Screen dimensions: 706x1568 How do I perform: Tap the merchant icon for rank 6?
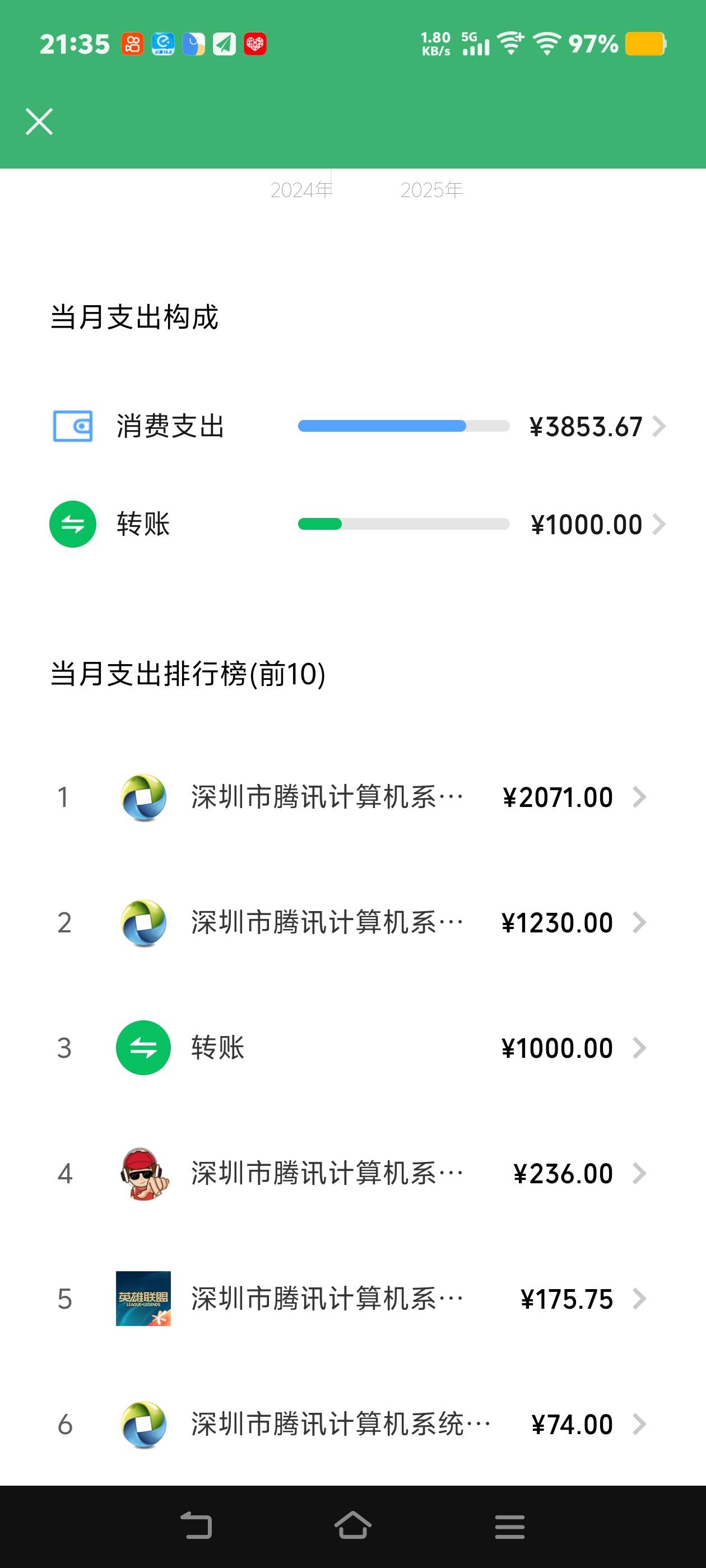(143, 1424)
